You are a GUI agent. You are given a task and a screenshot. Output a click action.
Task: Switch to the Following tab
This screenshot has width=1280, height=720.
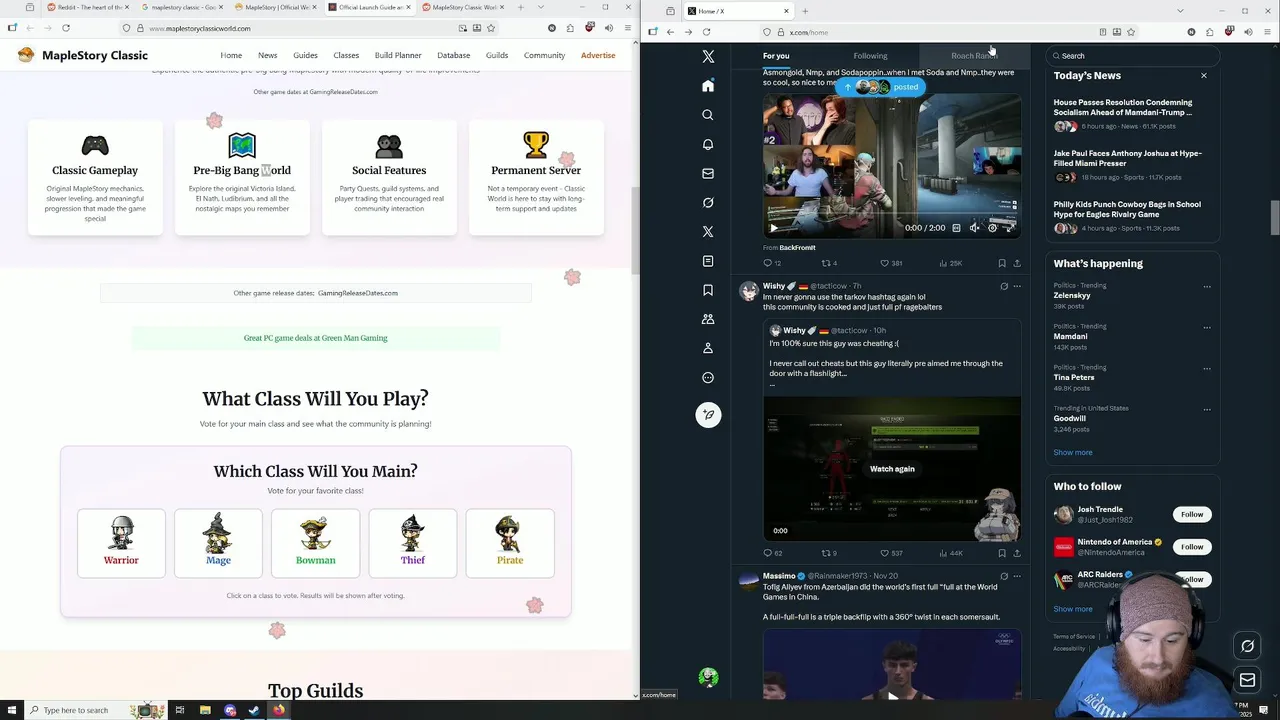click(870, 56)
